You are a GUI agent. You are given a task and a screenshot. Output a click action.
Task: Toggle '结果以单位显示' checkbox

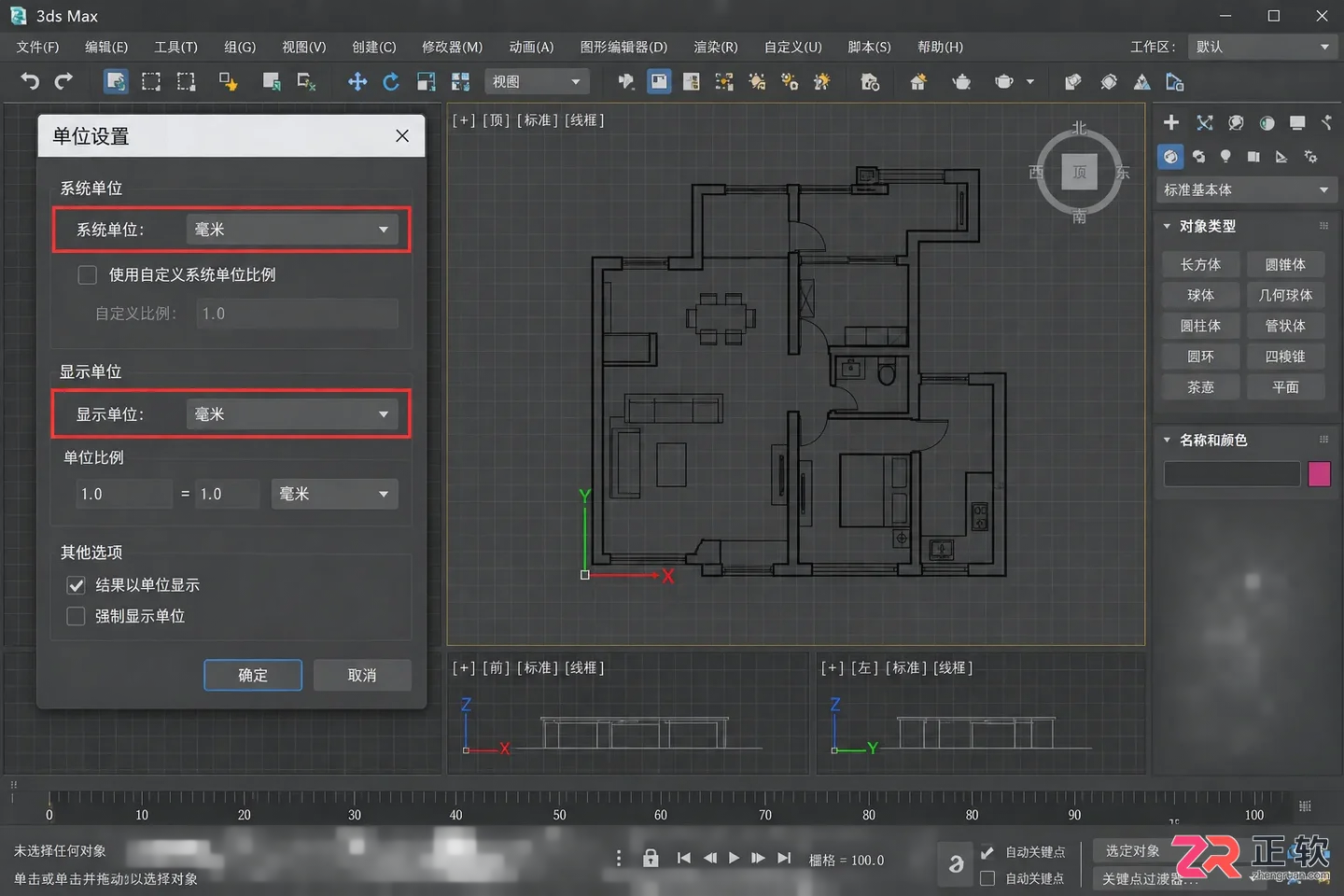77,585
